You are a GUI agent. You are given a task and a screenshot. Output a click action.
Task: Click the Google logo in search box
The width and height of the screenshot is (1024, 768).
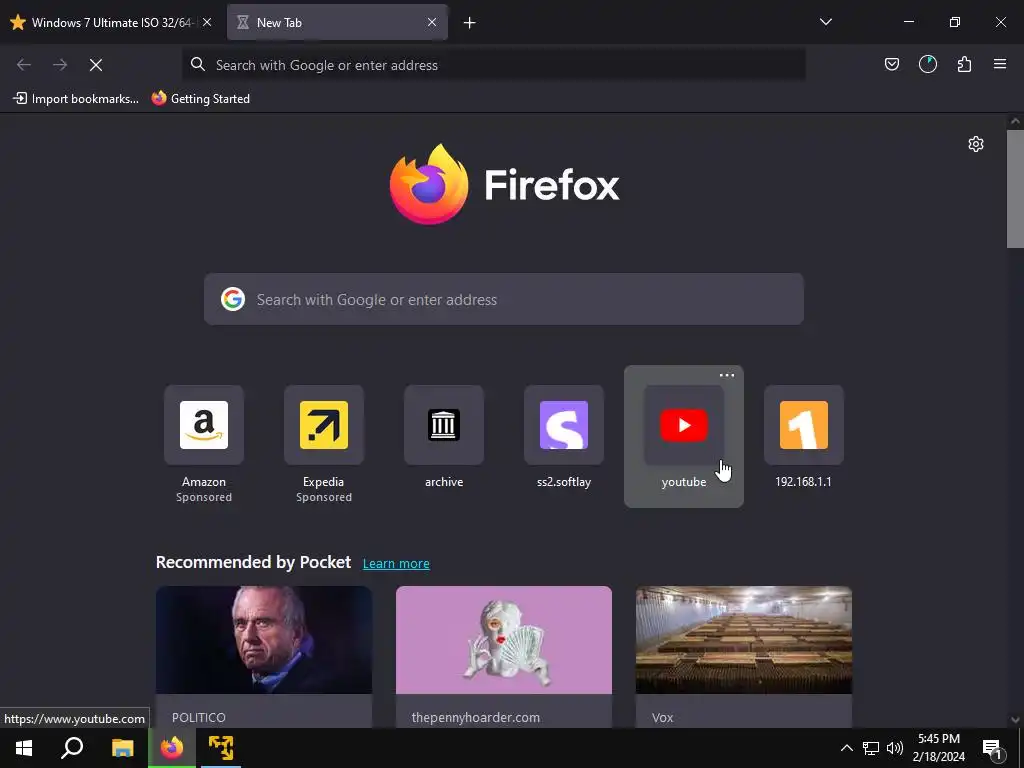(232, 300)
